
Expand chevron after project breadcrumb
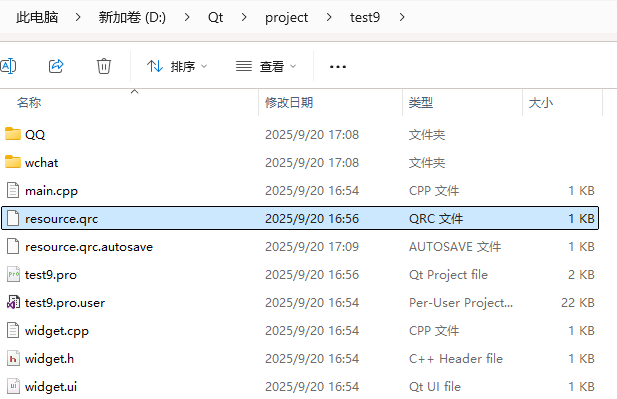pos(329,17)
